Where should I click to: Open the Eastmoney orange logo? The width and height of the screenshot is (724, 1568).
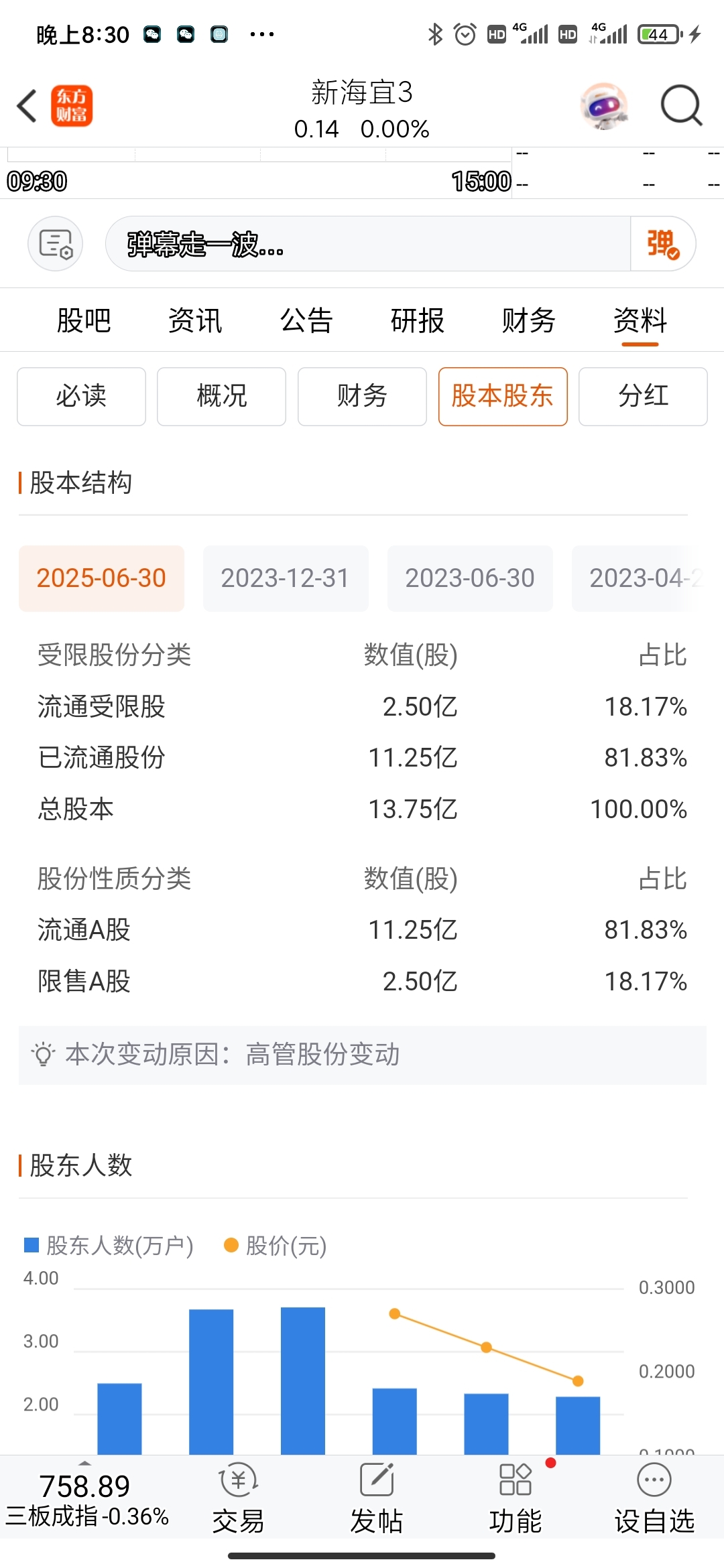pos(72,106)
